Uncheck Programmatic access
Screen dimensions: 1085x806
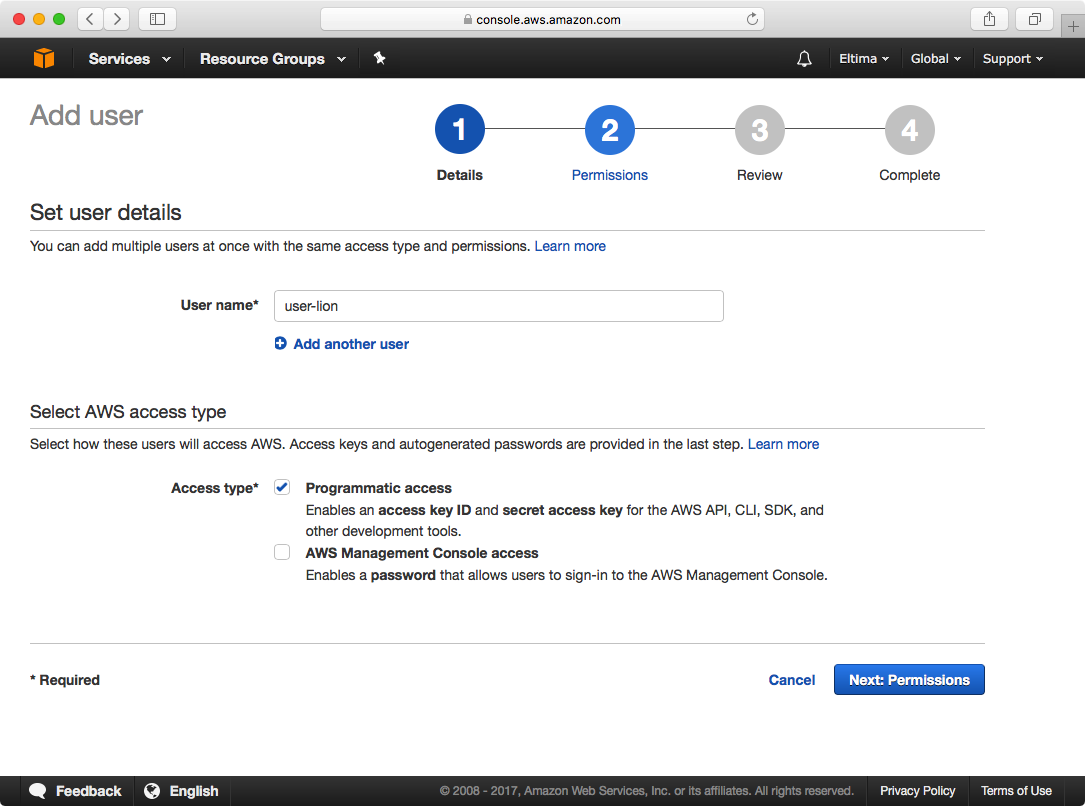pos(281,487)
